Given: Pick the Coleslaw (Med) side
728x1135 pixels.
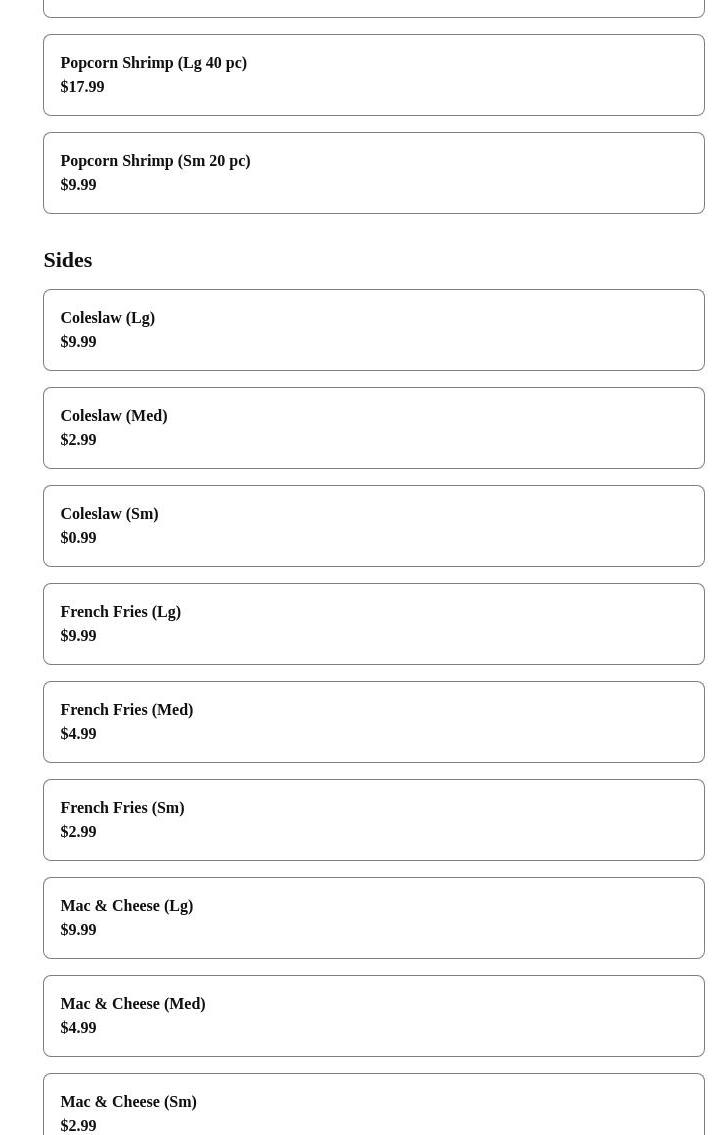Looking at the screenshot, I should click(373, 428).
